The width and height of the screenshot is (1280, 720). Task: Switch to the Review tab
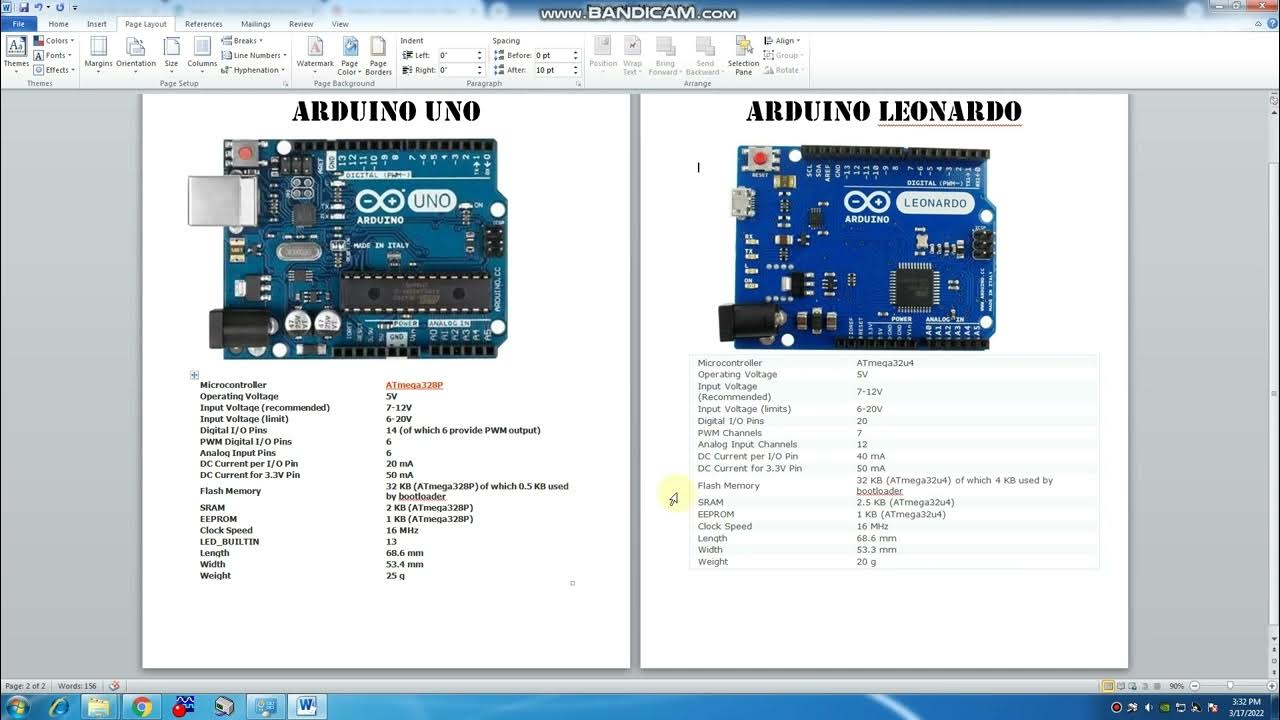[x=301, y=24]
